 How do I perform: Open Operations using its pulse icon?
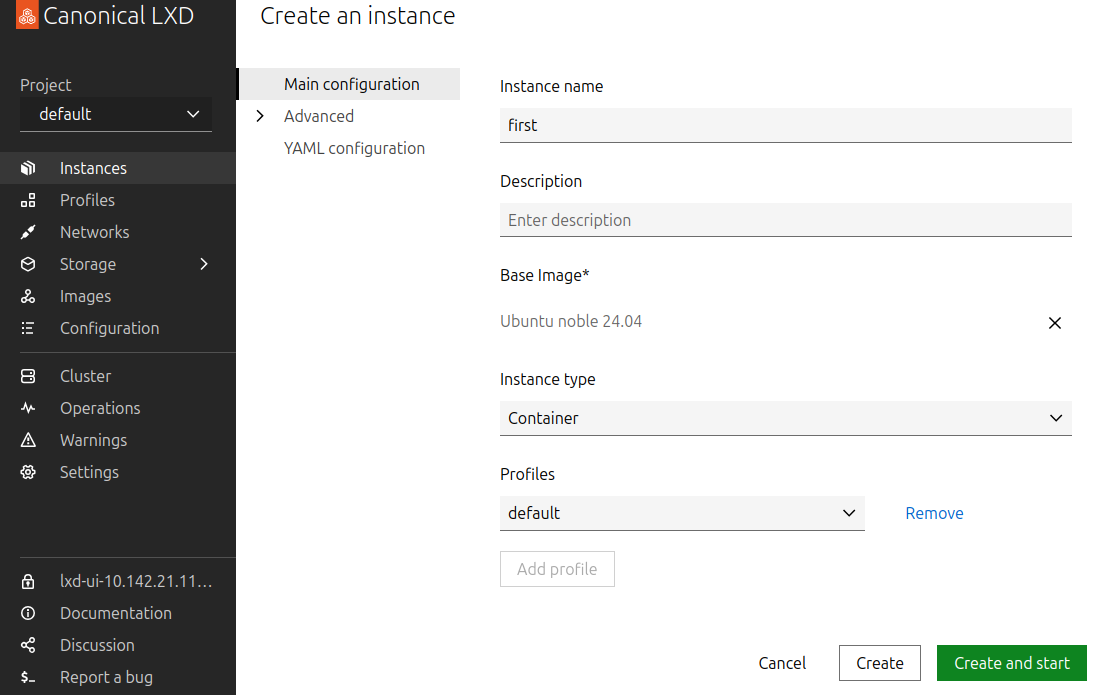28,408
